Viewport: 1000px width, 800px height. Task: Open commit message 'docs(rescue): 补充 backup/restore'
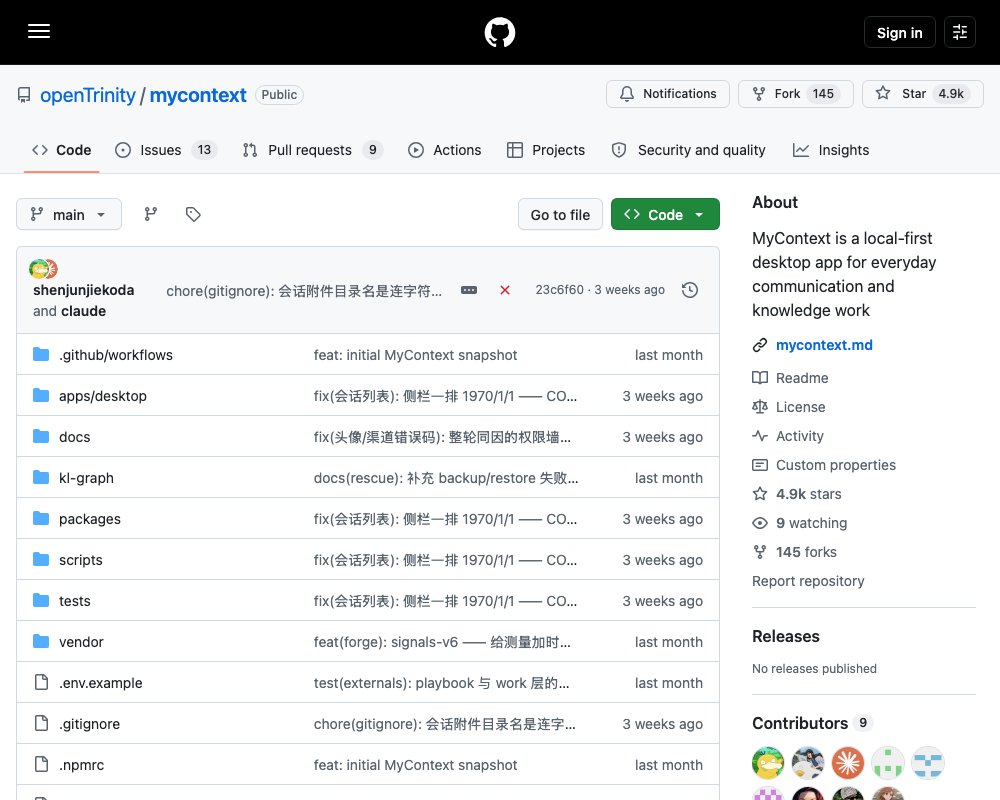tap(446, 478)
